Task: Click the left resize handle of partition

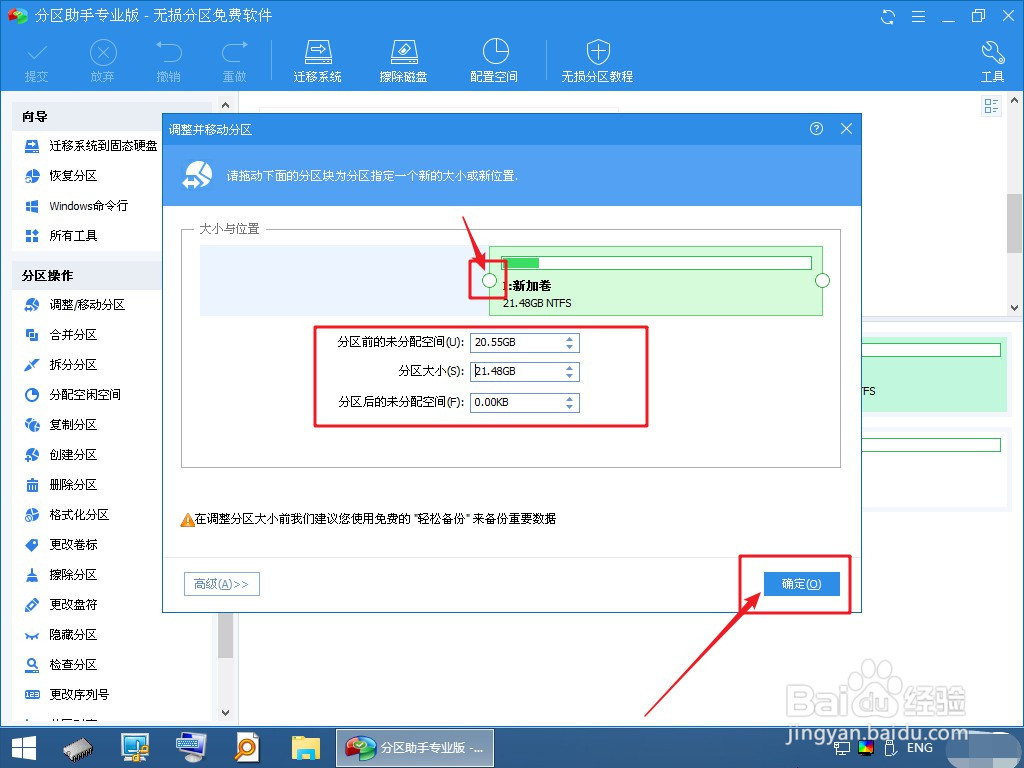Action: [489, 281]
